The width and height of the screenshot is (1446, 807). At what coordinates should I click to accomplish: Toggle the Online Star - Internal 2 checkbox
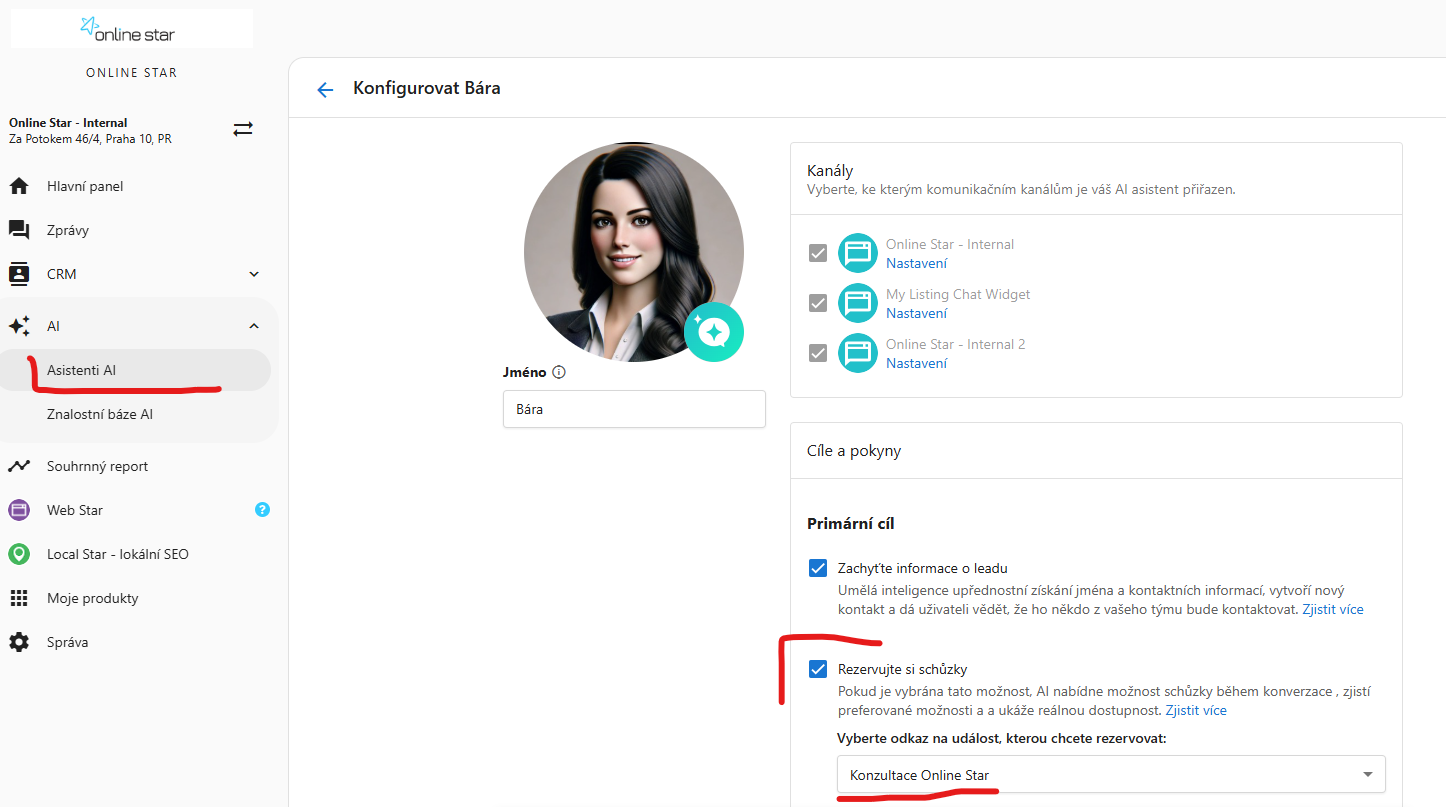click(x=818, y=353)
